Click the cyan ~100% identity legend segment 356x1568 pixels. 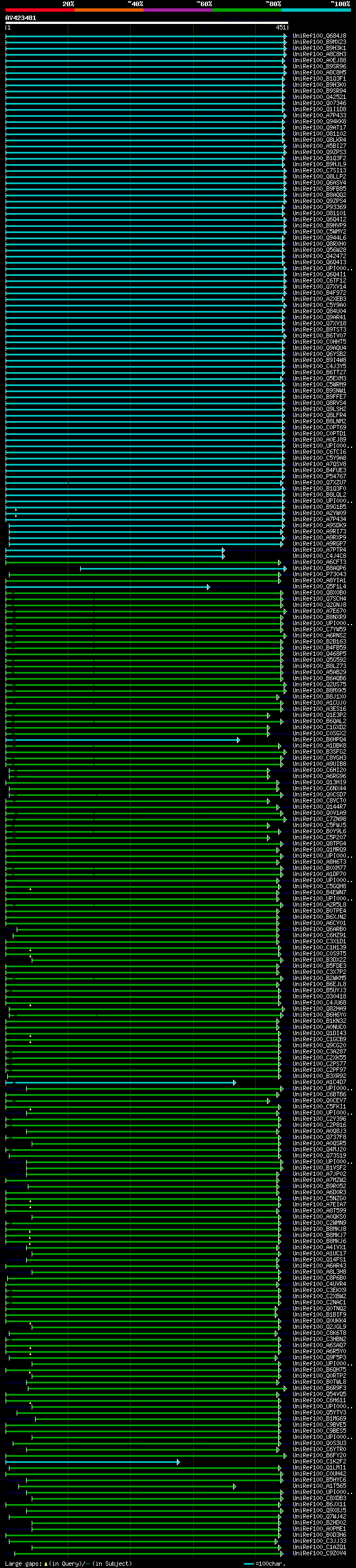point(316,10)
